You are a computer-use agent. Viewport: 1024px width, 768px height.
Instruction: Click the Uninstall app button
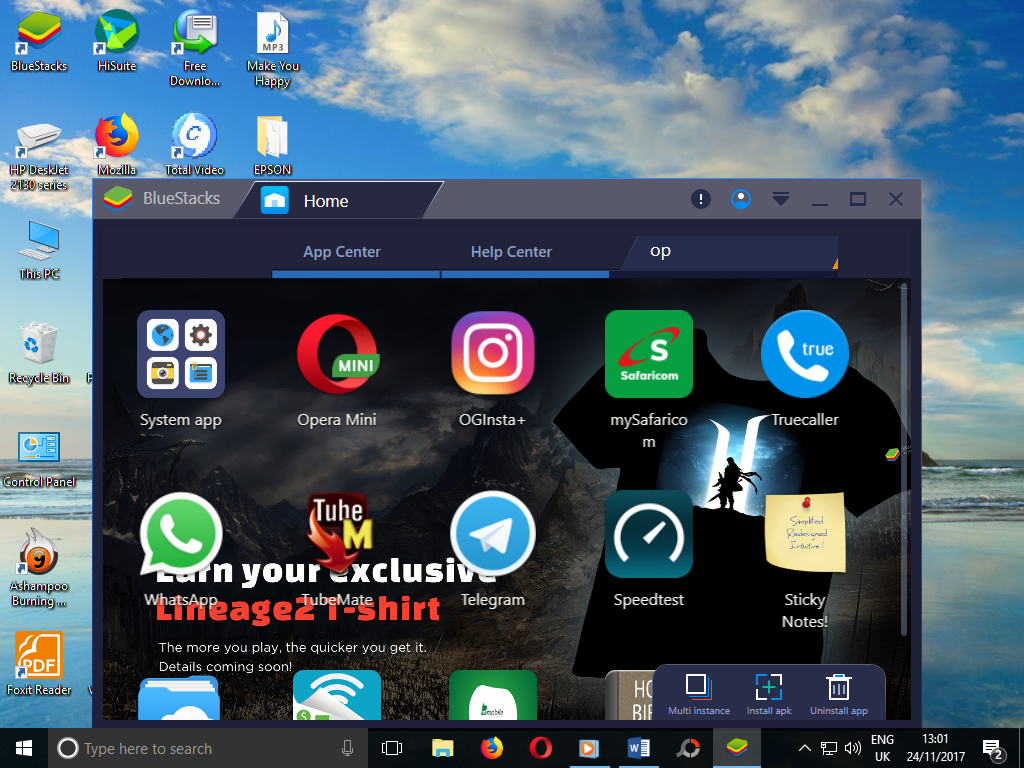[839, 694]
